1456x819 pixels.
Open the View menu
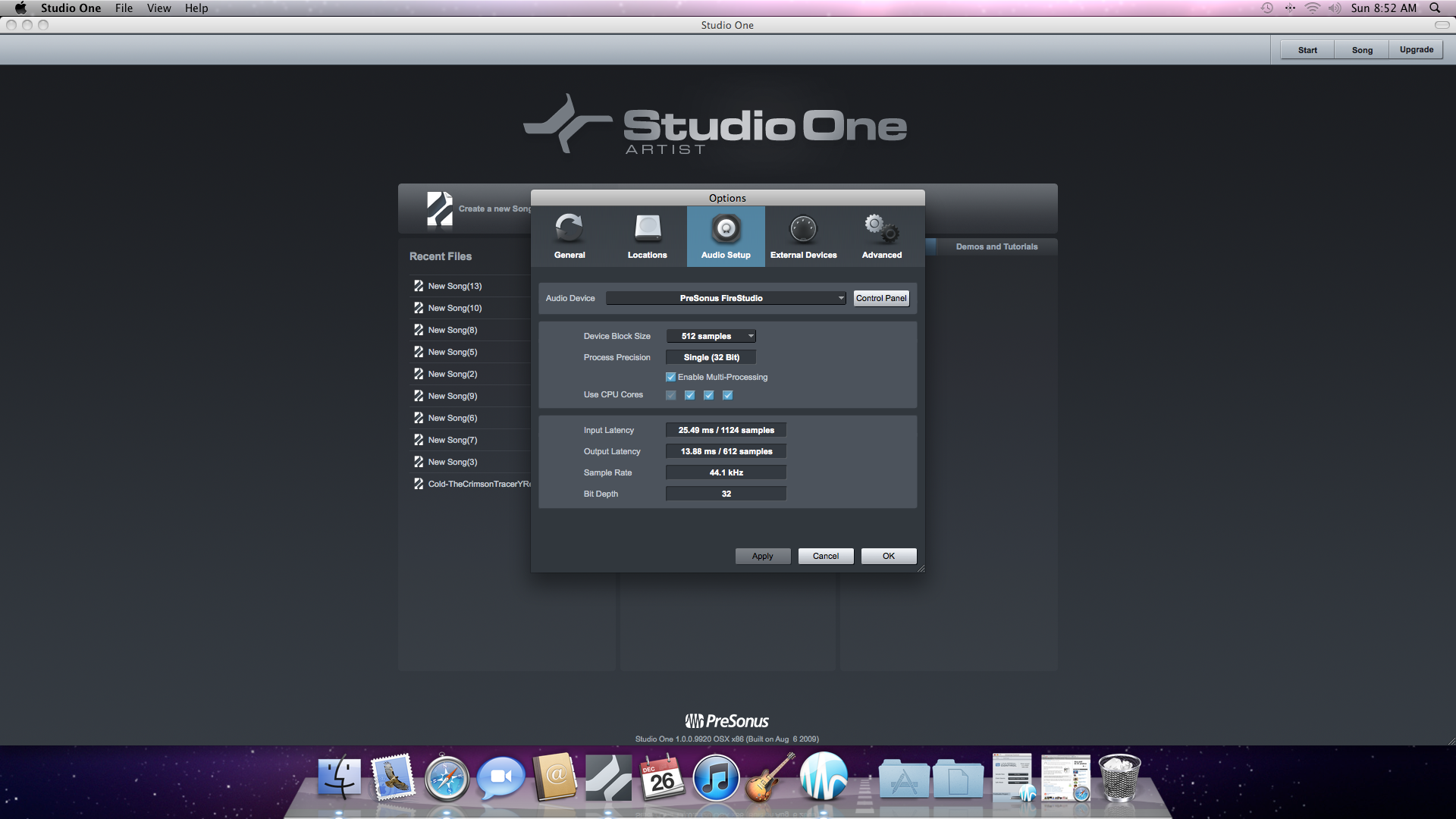point(159,8)
